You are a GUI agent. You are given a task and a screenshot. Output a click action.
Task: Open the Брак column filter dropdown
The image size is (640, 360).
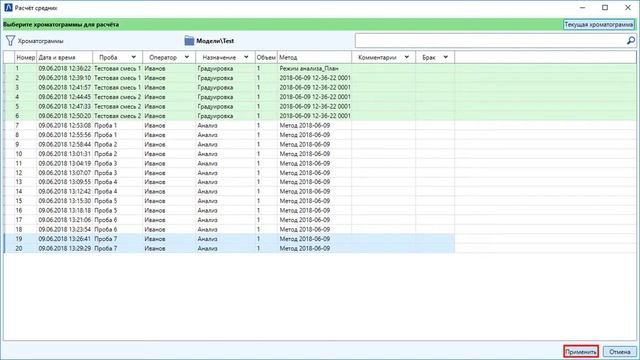446,57
